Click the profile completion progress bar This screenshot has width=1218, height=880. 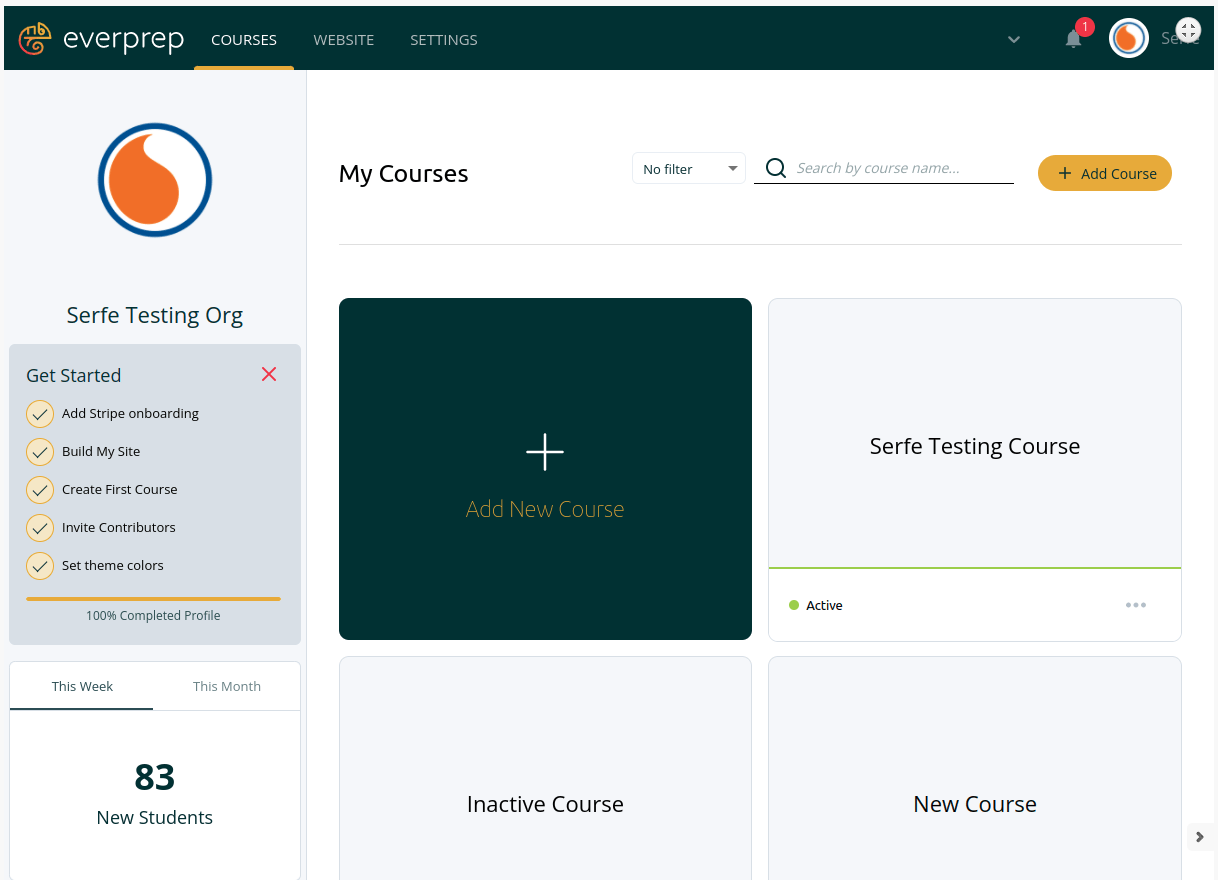pyautogui.click(x=153, y=599)
